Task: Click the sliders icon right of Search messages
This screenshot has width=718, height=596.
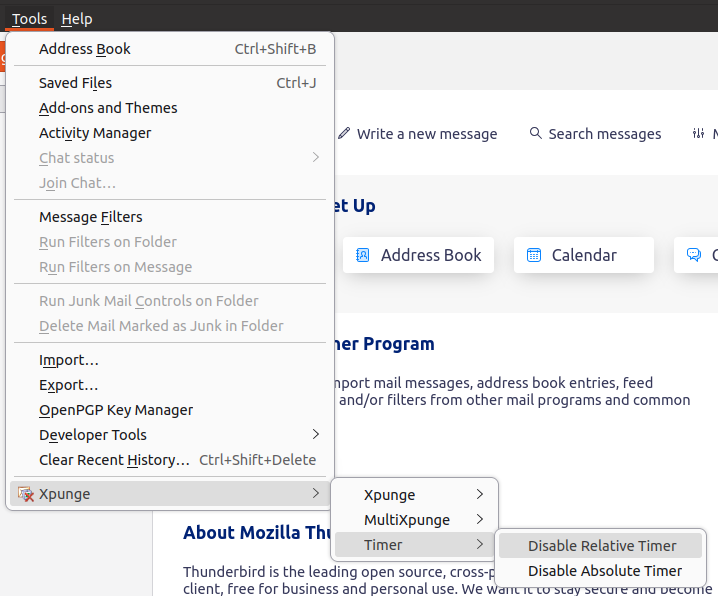Action: pos(698,133)
